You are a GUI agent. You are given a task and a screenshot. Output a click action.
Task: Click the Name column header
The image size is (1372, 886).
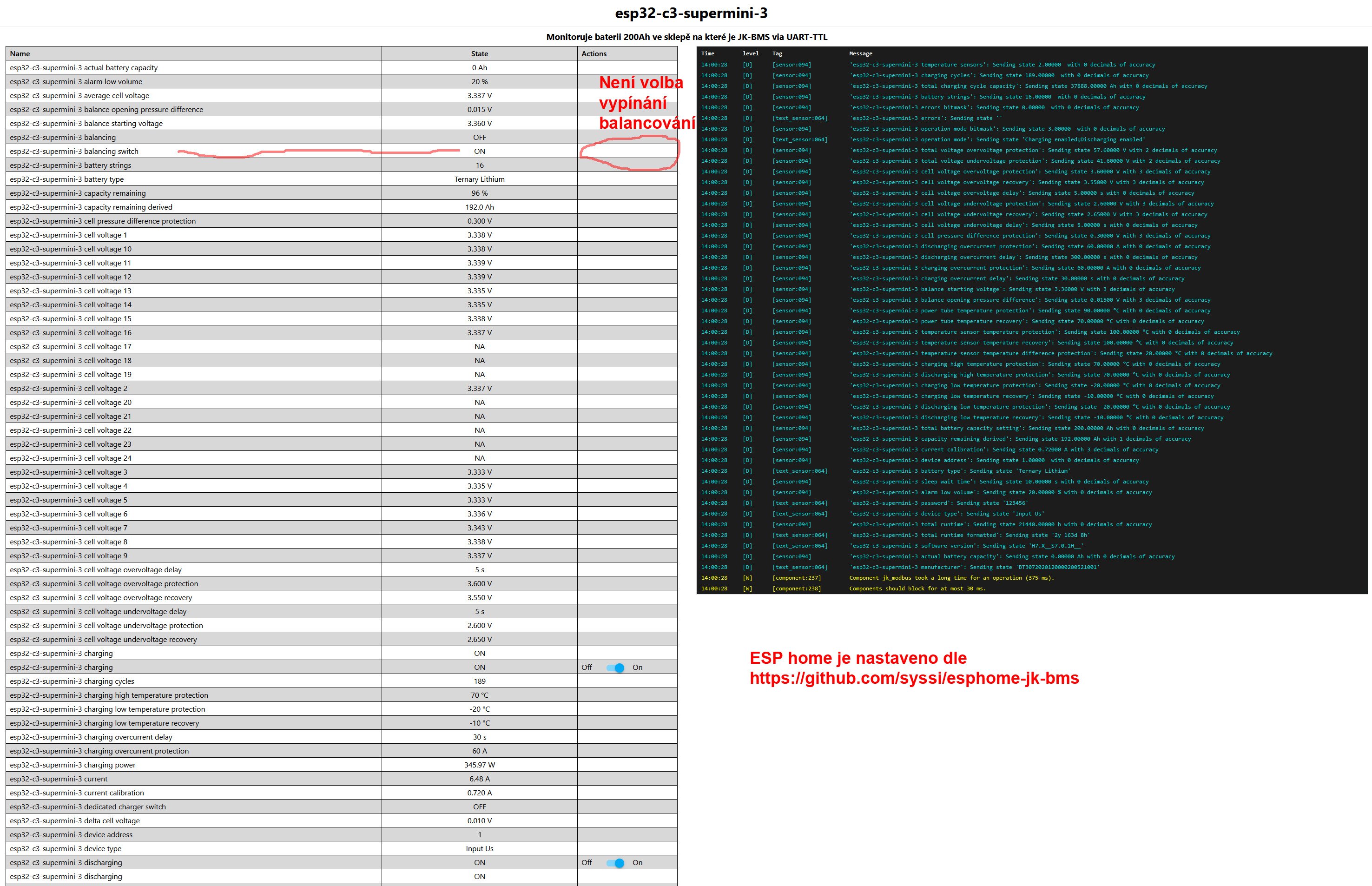coord(20,53)
